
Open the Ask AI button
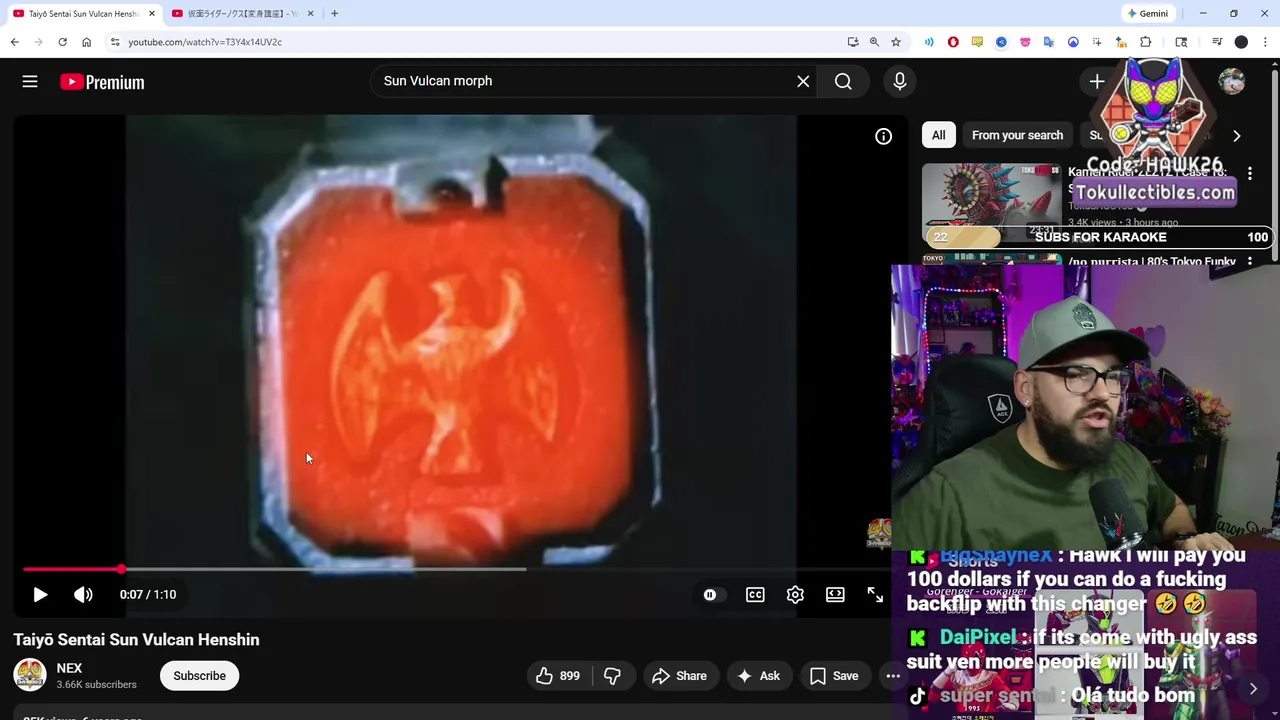pos(758,676)
